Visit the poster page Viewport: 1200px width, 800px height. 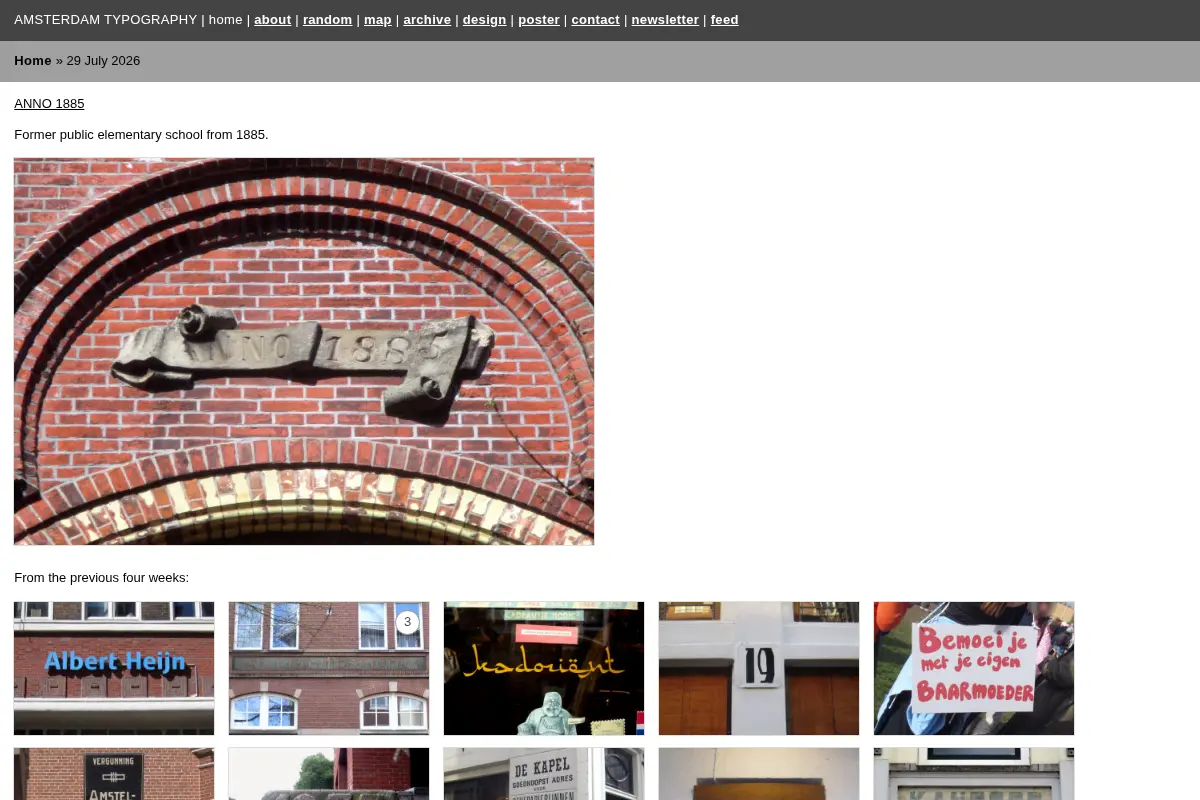[539, 20]
